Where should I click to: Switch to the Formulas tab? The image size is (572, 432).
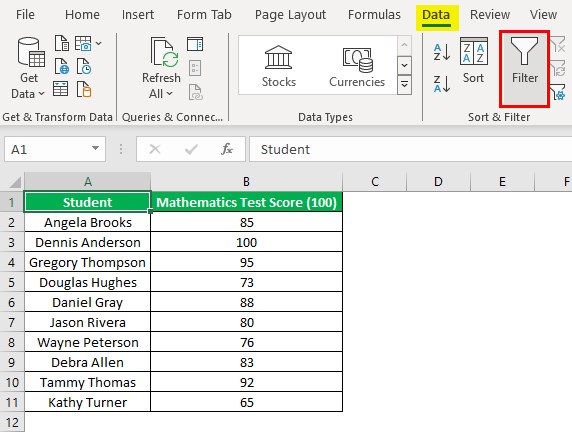click(x=374, y=15)
